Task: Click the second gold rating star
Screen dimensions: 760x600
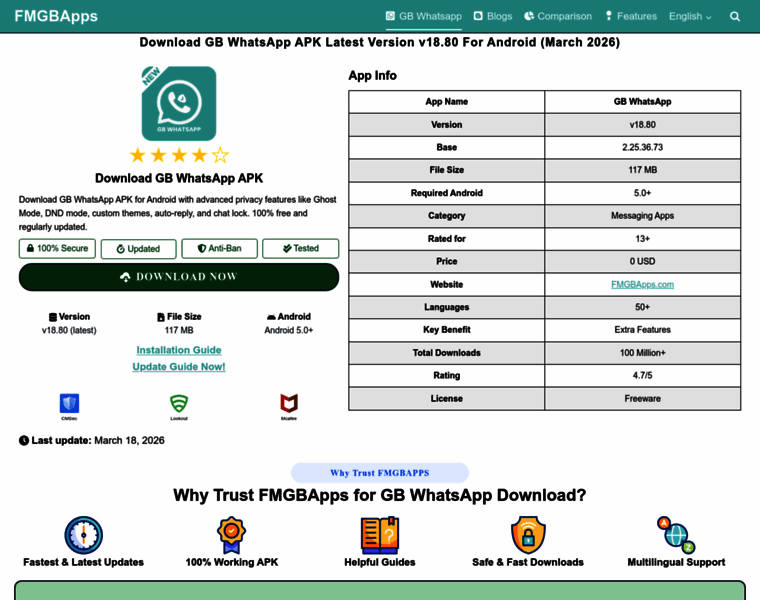Action: [x=158, y=156]
